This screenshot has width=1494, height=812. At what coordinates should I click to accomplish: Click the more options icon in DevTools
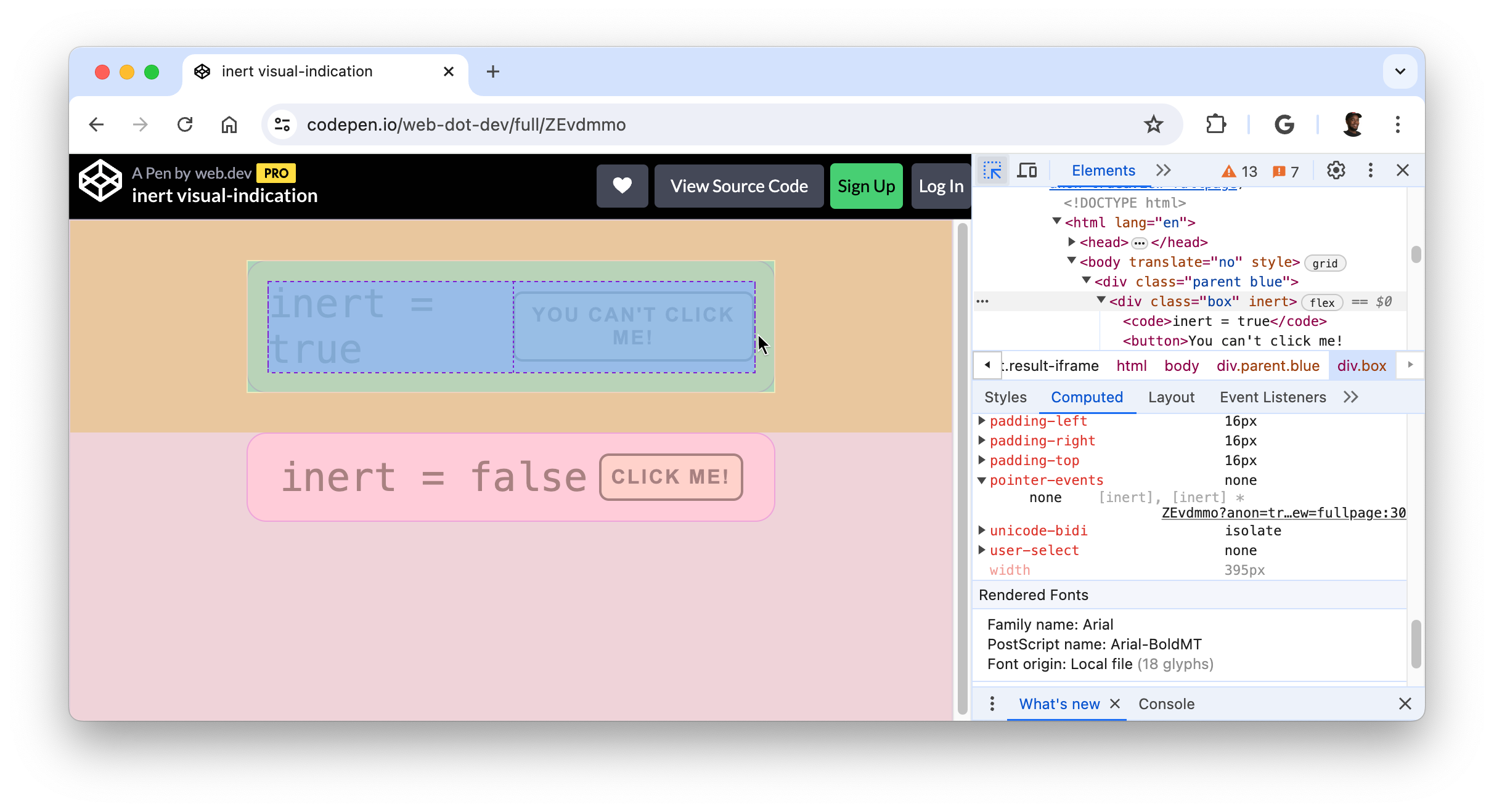pos(1370,170)
